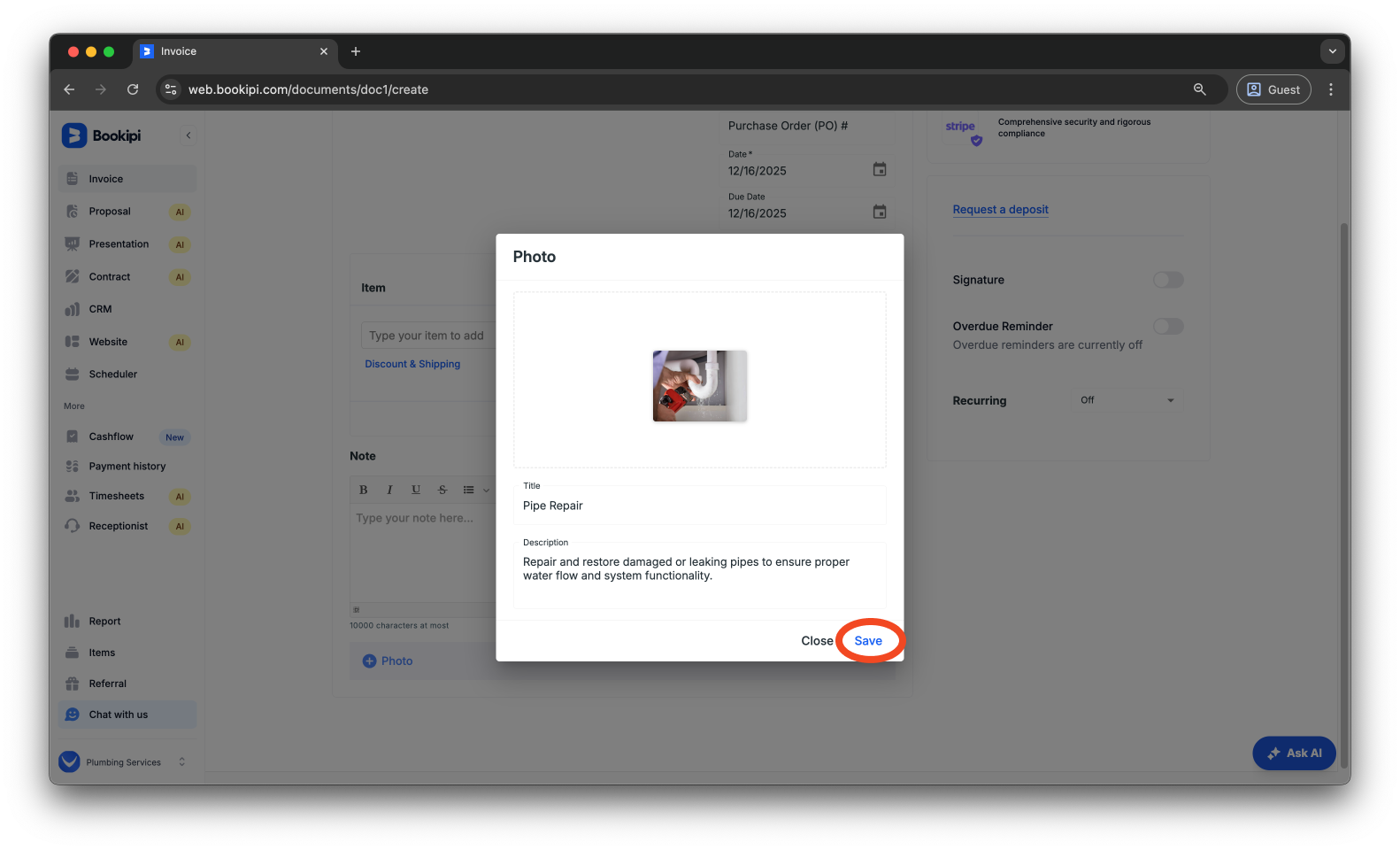The height and width of the screenshot is (850, 1400).
Task: Reload the page
Action: (x=133, y=89)
